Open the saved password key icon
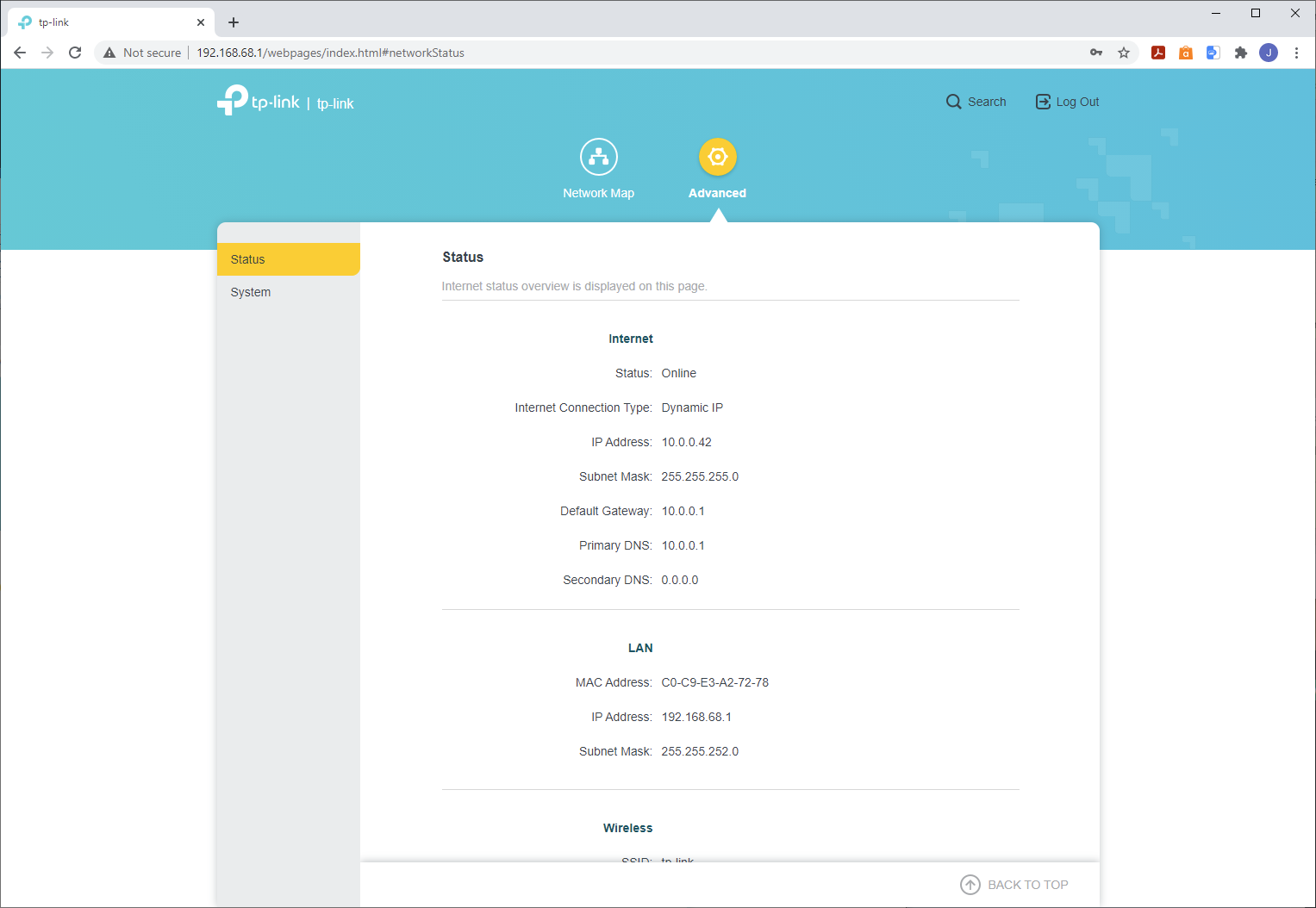This screenshot has height=908, width=1316. (1096, 53)
